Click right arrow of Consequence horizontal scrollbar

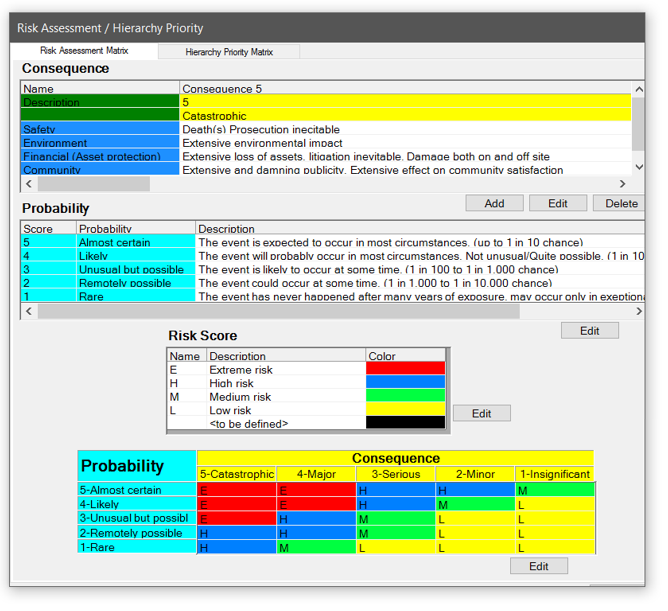[623, 184]
